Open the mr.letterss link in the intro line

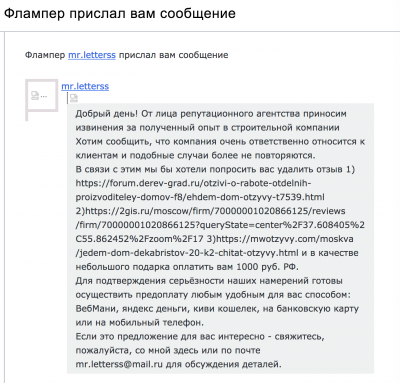[x=92, y=55]
